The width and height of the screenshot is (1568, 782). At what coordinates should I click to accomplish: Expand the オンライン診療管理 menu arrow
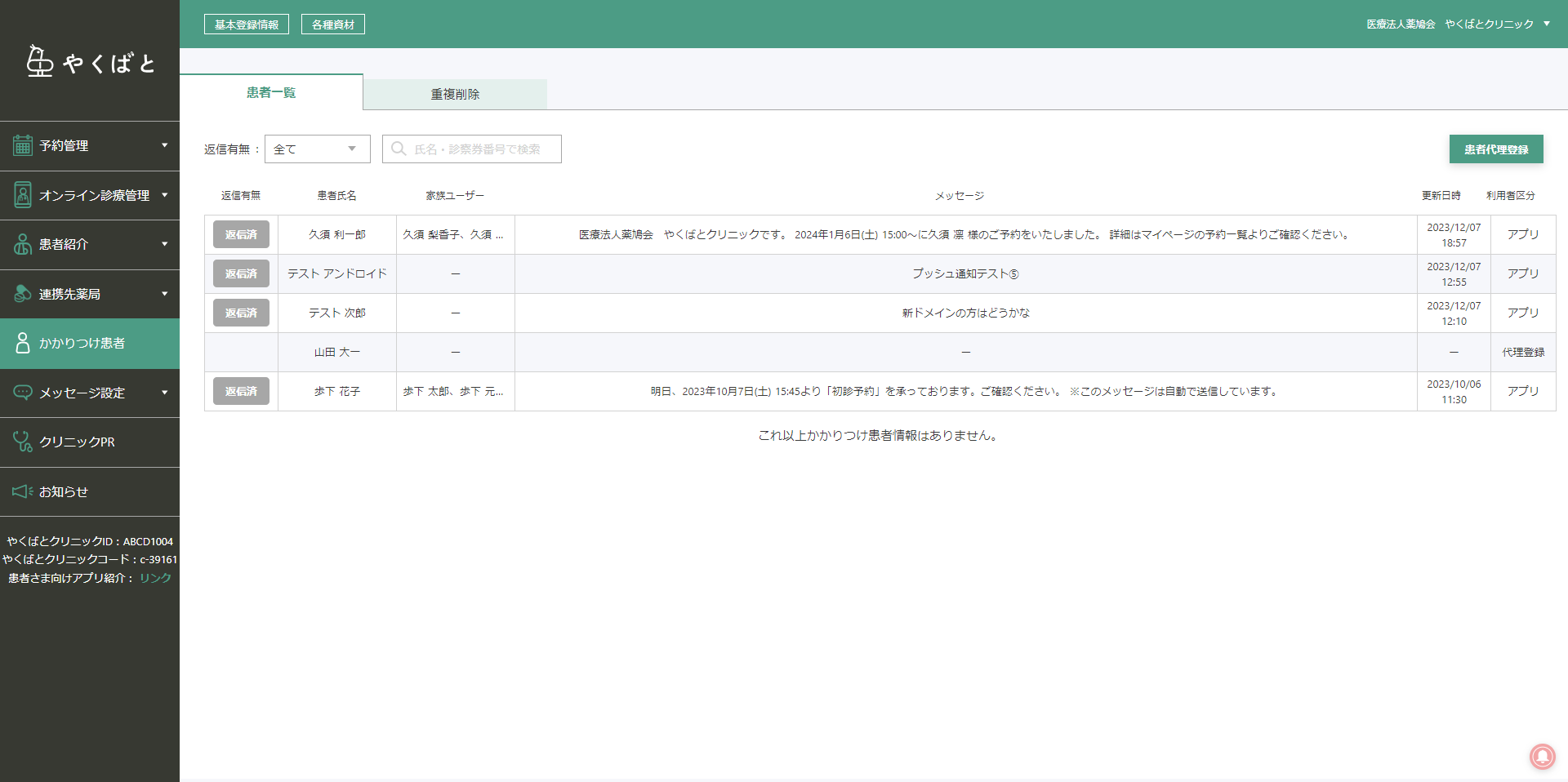point(165,195)
